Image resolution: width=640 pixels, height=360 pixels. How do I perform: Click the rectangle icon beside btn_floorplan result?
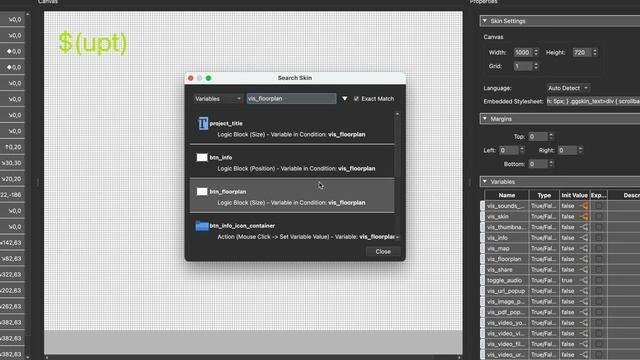pyautogui.click(x=202, y=191)
